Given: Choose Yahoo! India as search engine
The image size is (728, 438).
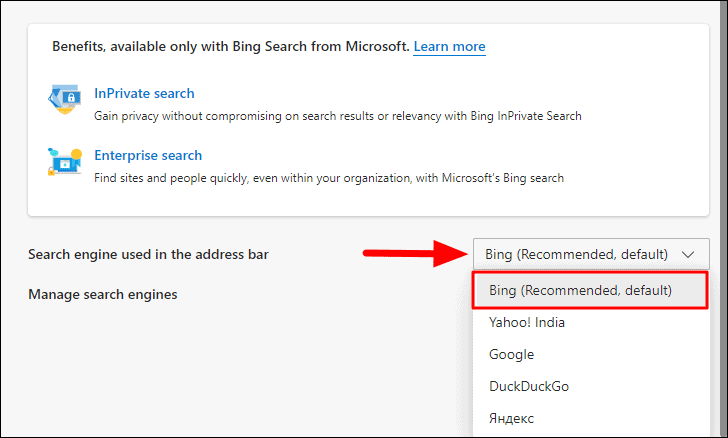Looking at the screenshot, I should (x=526, y=322).
